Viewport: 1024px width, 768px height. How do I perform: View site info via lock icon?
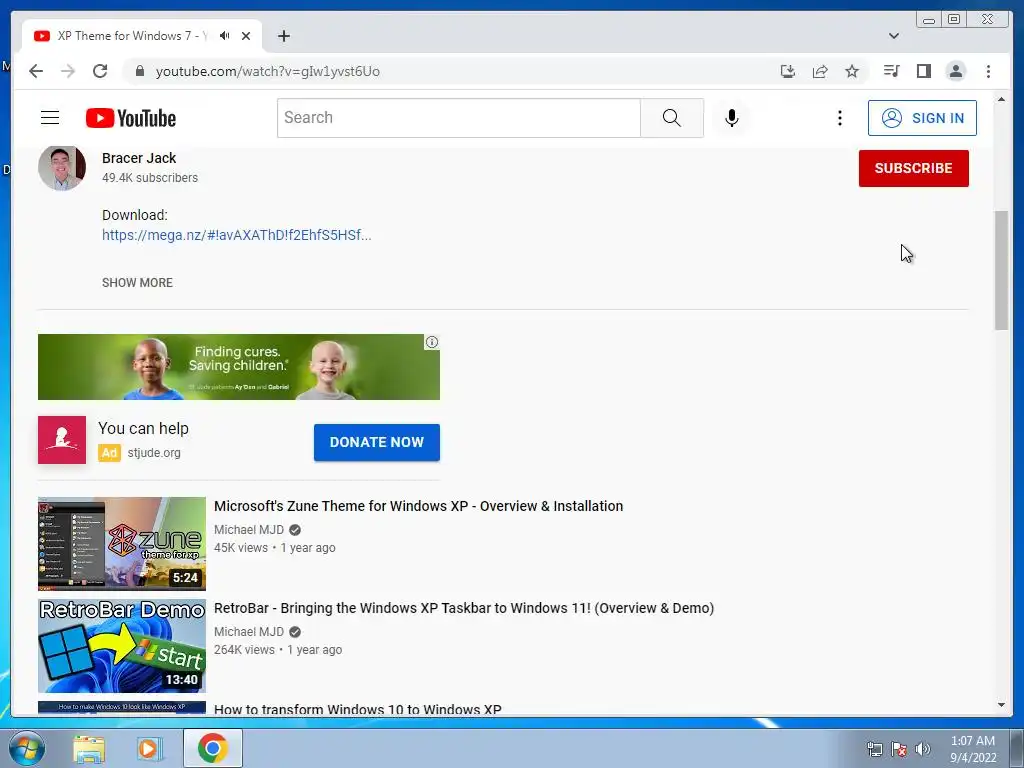point(139,71)
